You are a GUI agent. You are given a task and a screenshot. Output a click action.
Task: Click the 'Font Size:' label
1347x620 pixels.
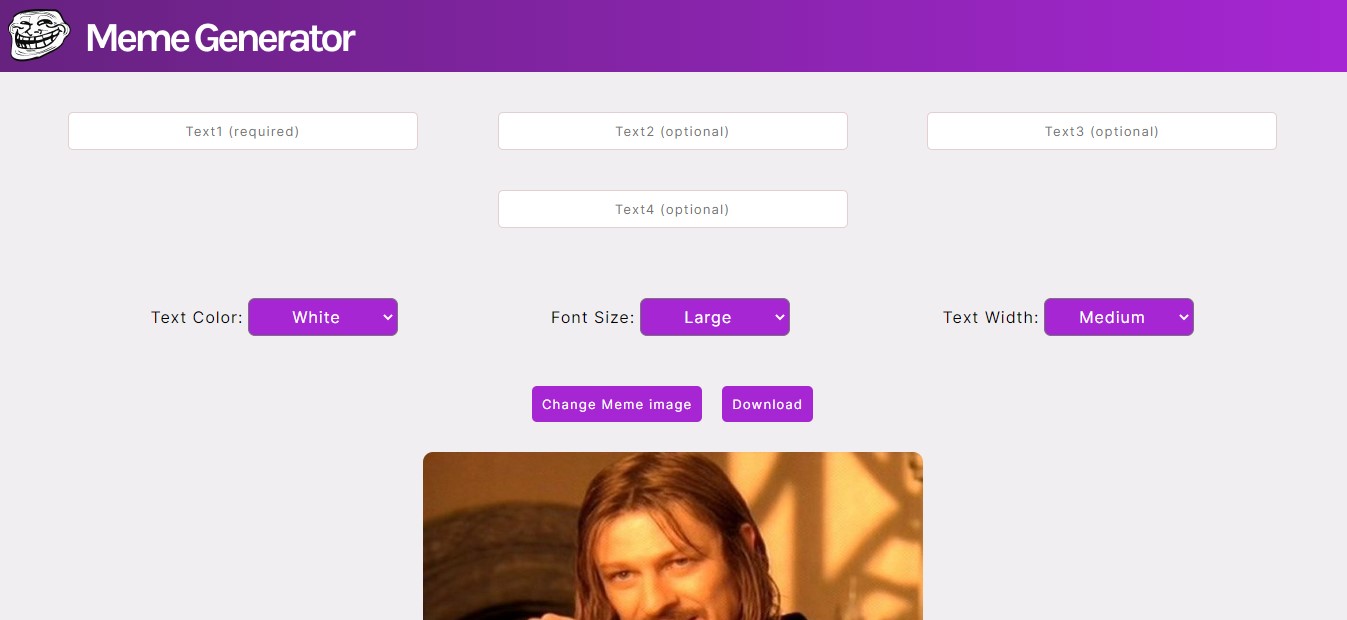593,317
